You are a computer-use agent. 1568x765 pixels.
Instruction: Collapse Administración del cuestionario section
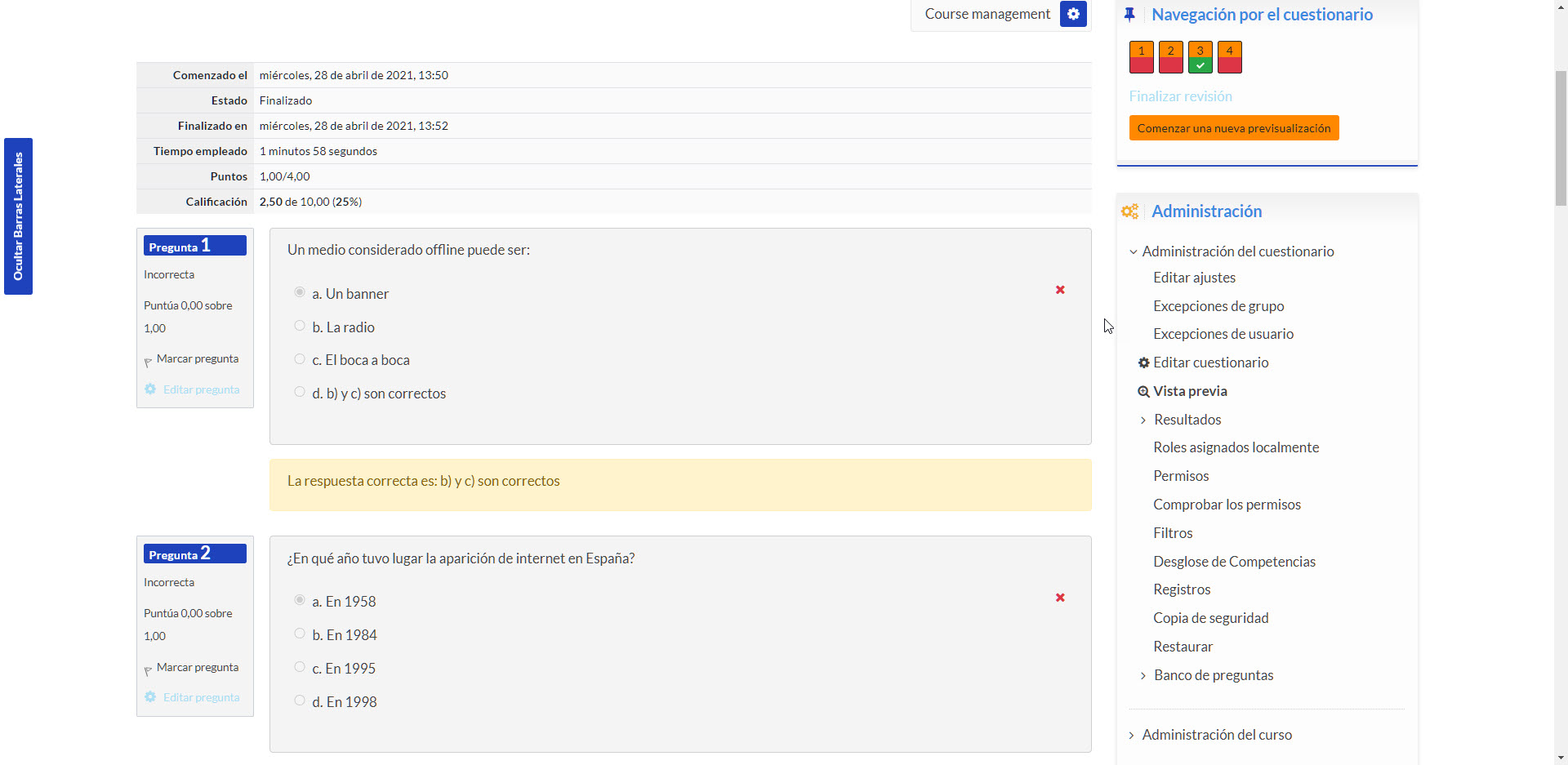(1133, 251)
